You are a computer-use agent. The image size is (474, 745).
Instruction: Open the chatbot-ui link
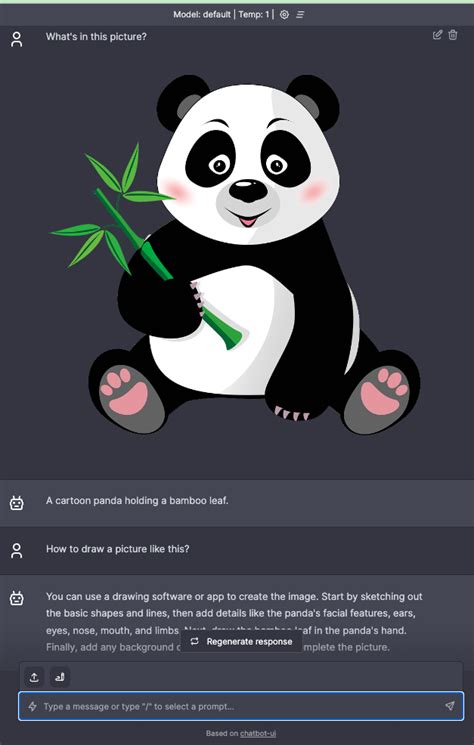coord(258,734)
